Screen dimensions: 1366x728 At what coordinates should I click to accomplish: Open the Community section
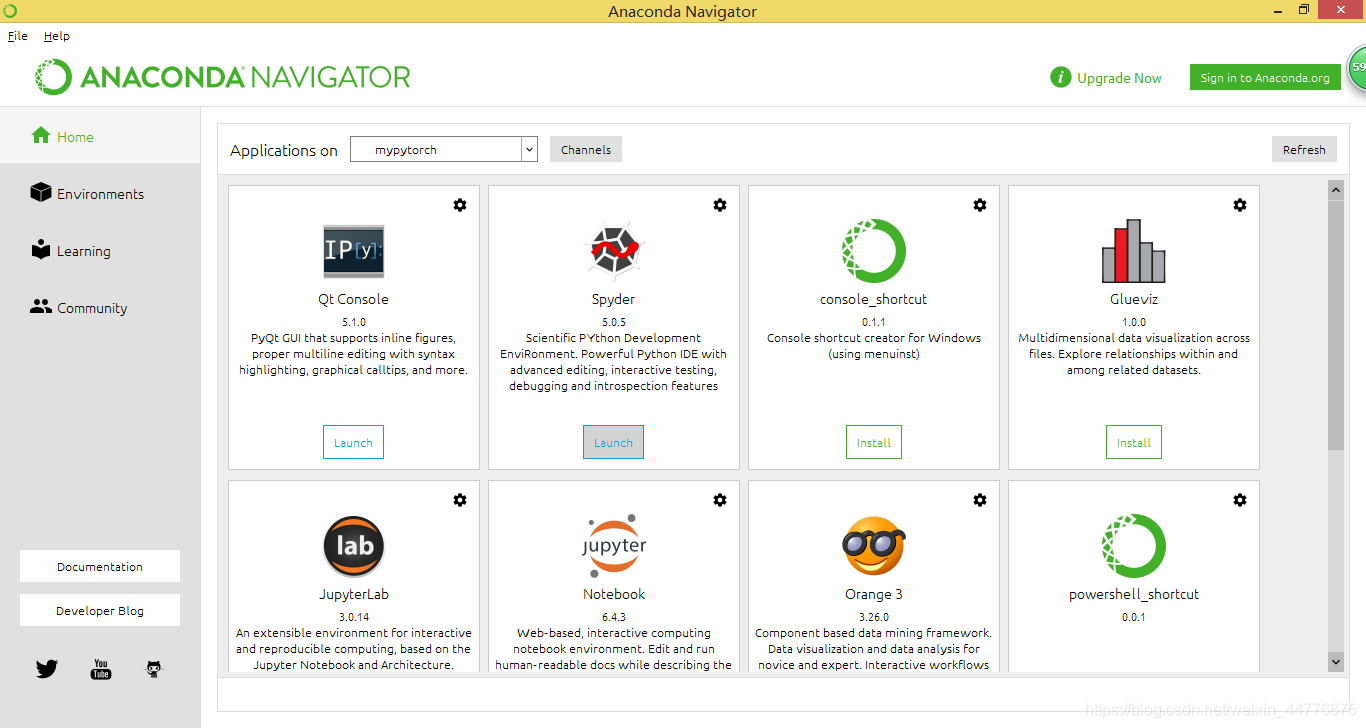[100, 308]
